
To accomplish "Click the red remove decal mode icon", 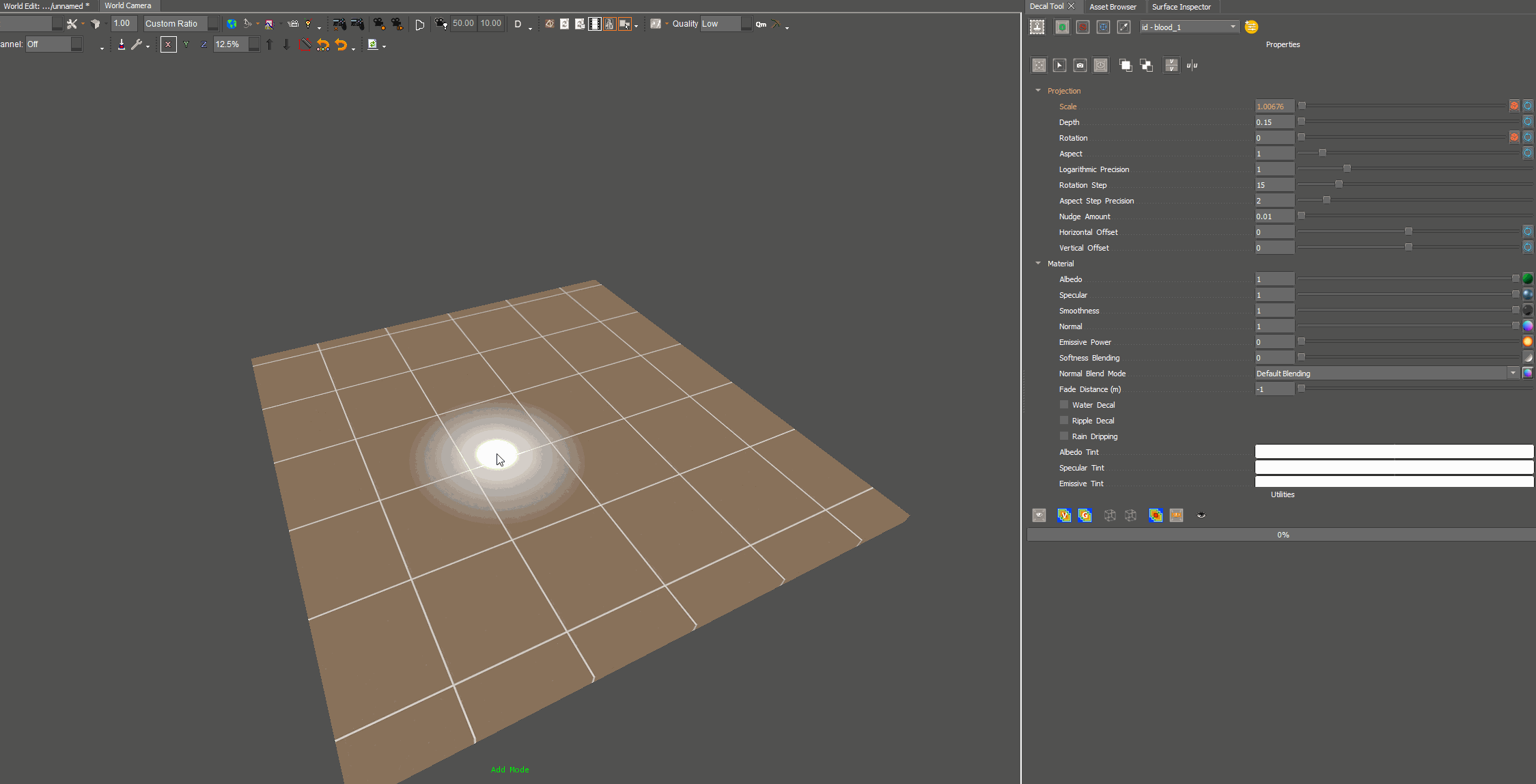I will click(1083, 27).
